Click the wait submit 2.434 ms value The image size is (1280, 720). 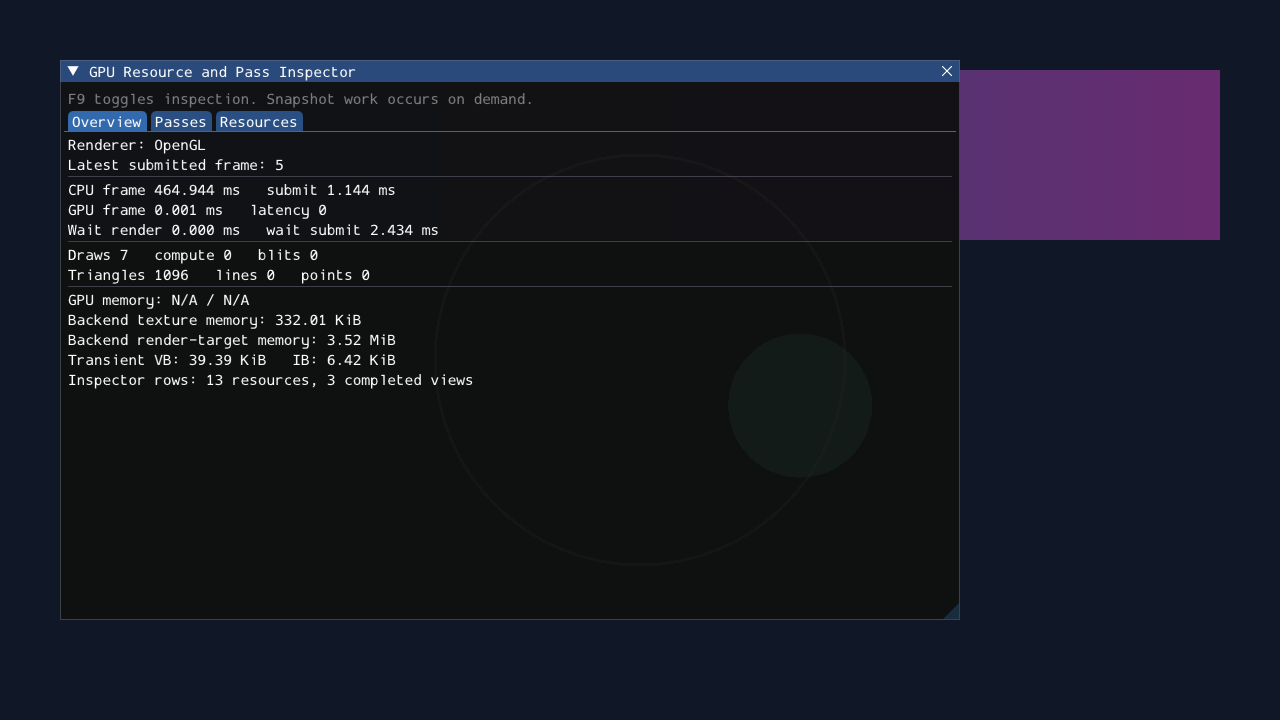352,230
